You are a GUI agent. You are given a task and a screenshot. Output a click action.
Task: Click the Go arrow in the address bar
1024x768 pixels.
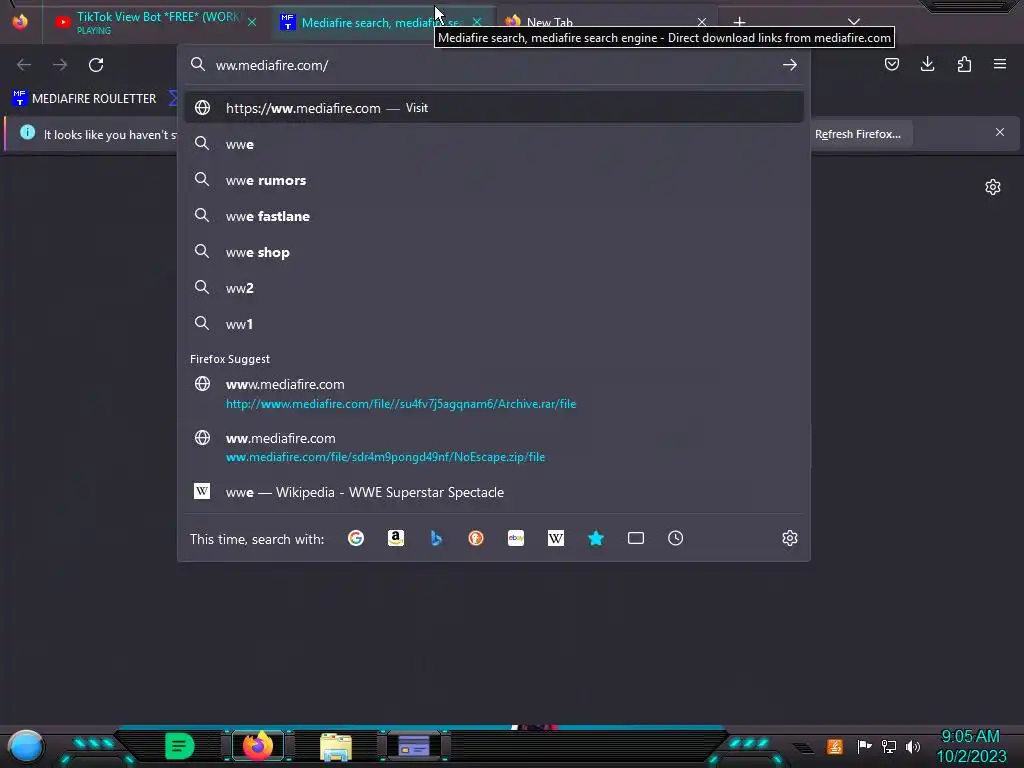(790, 65)
